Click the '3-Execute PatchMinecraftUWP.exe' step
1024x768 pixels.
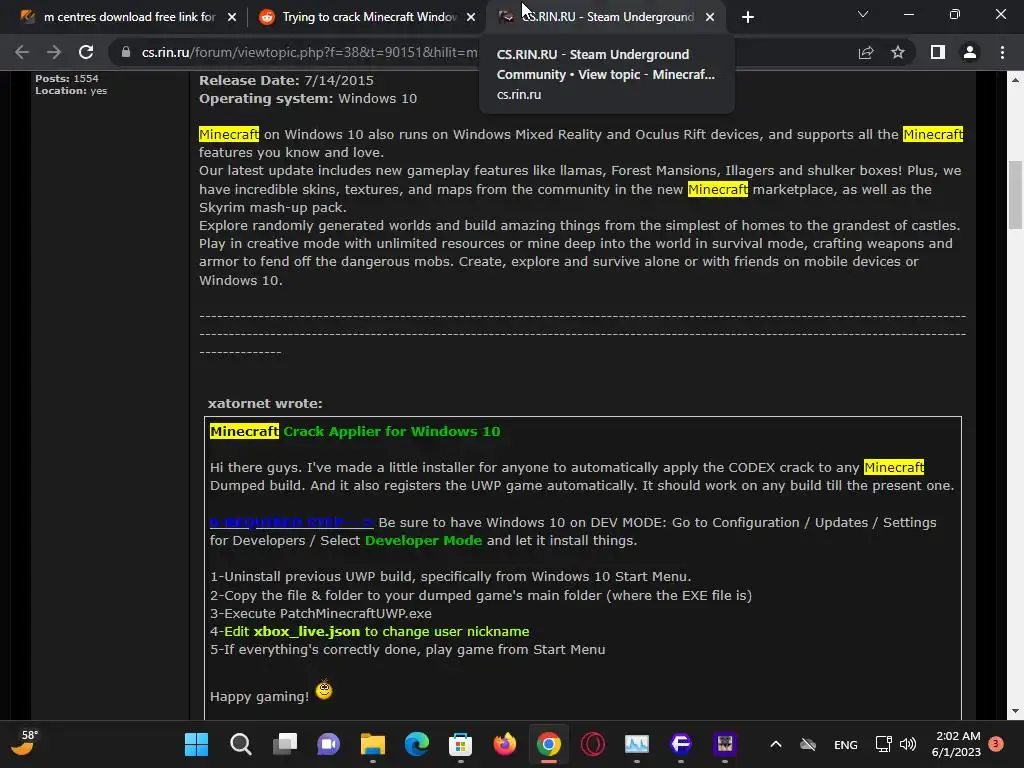coord(321,613)
